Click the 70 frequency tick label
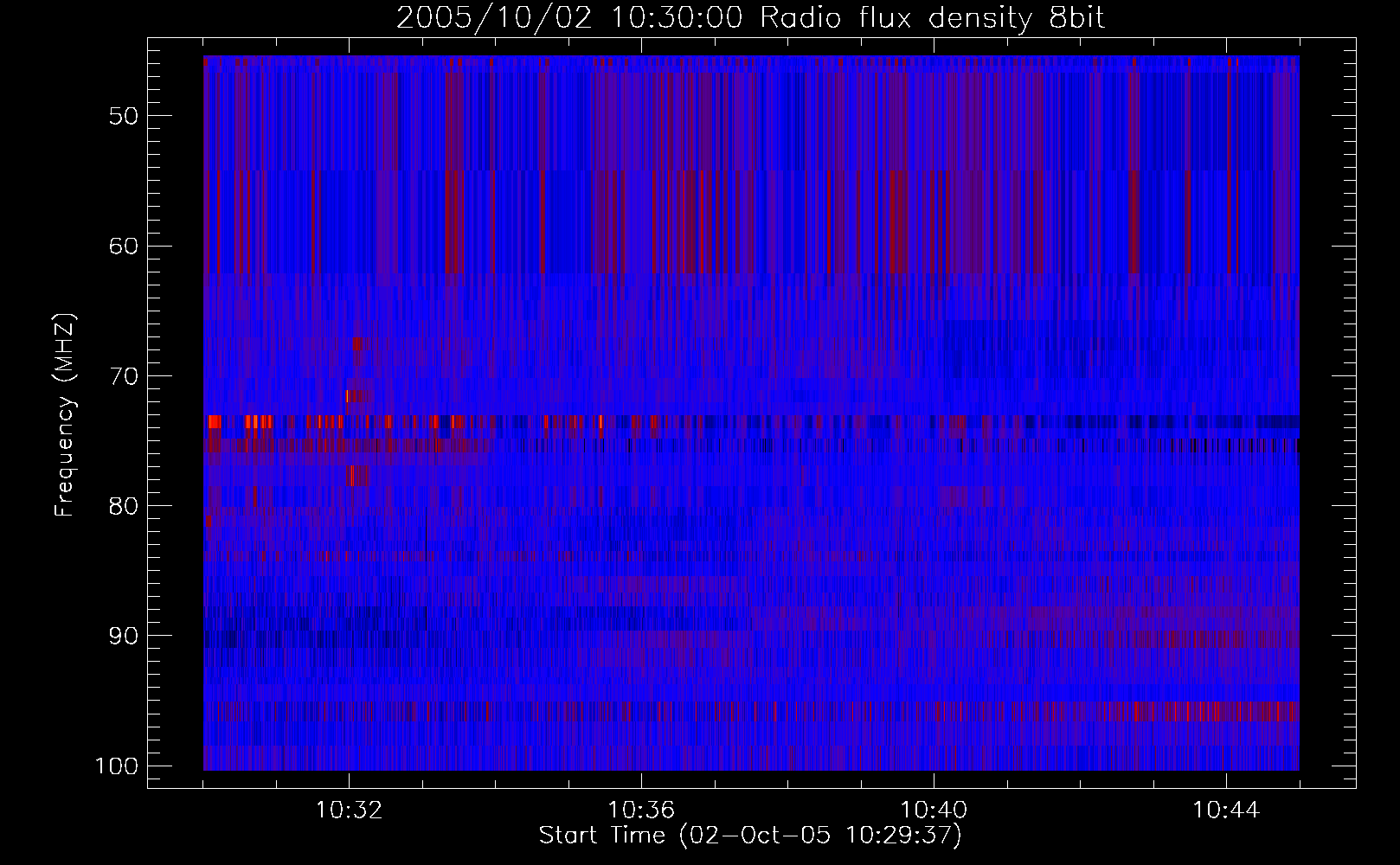The image size is (1400, 865). [x=124, y=376]
